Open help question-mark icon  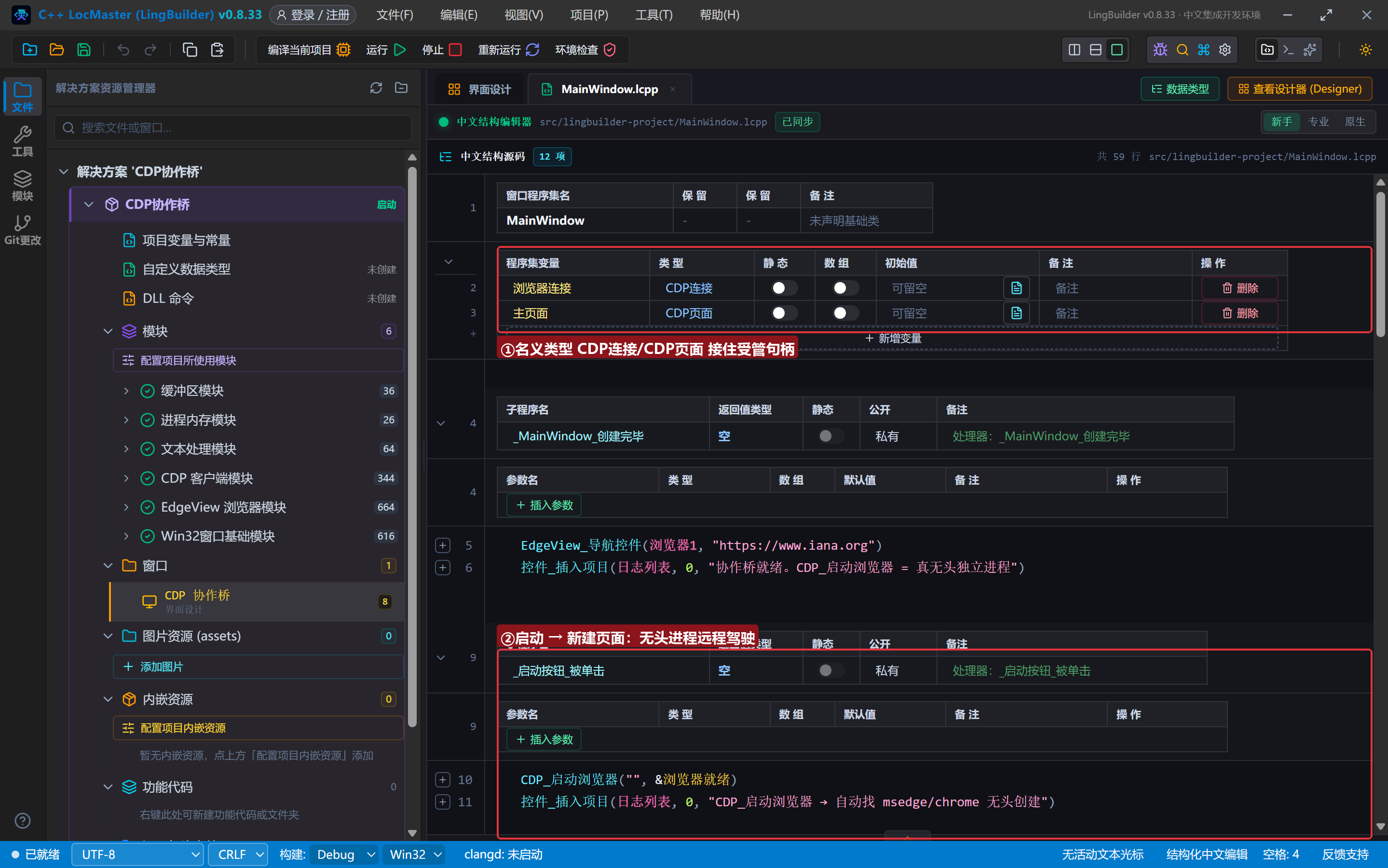pos(22,820)
